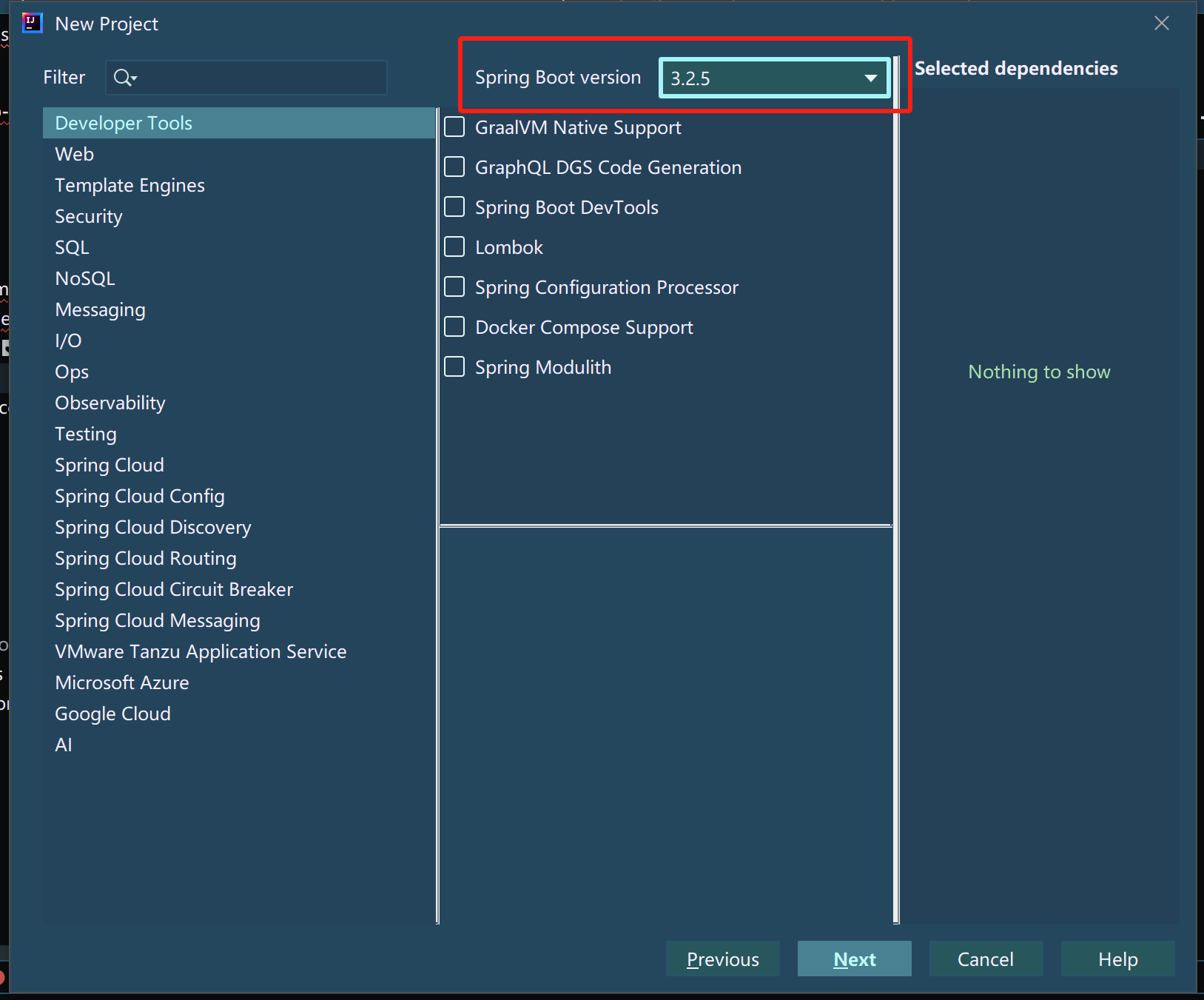Open the Spring Cloud category

[x=239, y=465]
